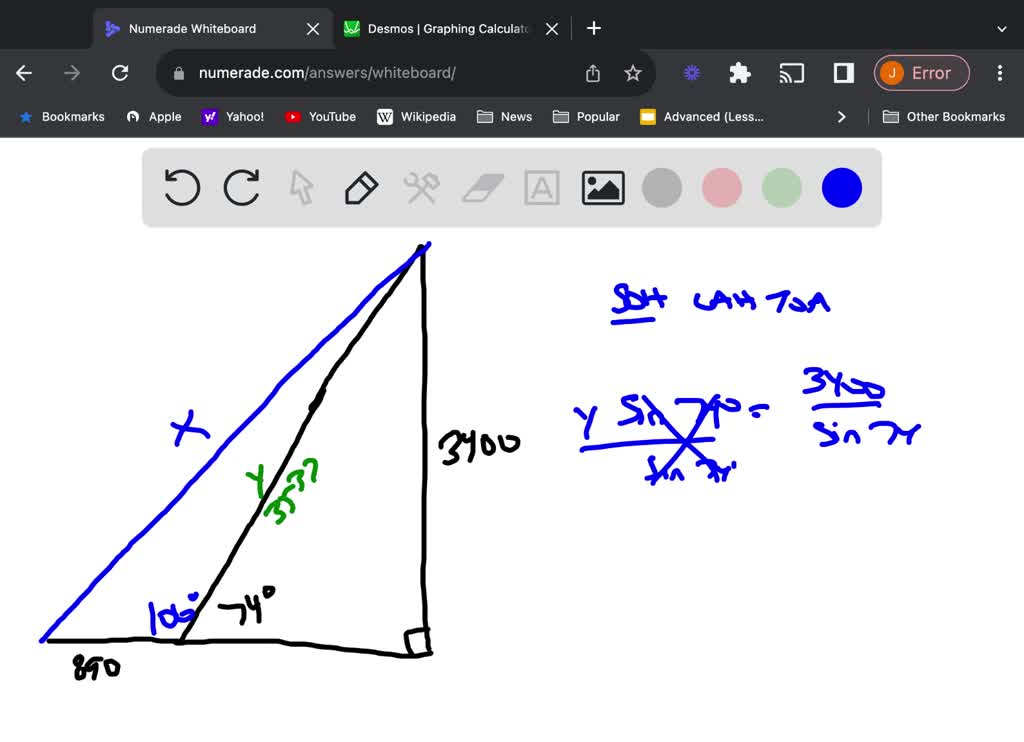Select the Numerade Whiteboard tab
Screen dimensions: 1024x742
pos(200,28)
